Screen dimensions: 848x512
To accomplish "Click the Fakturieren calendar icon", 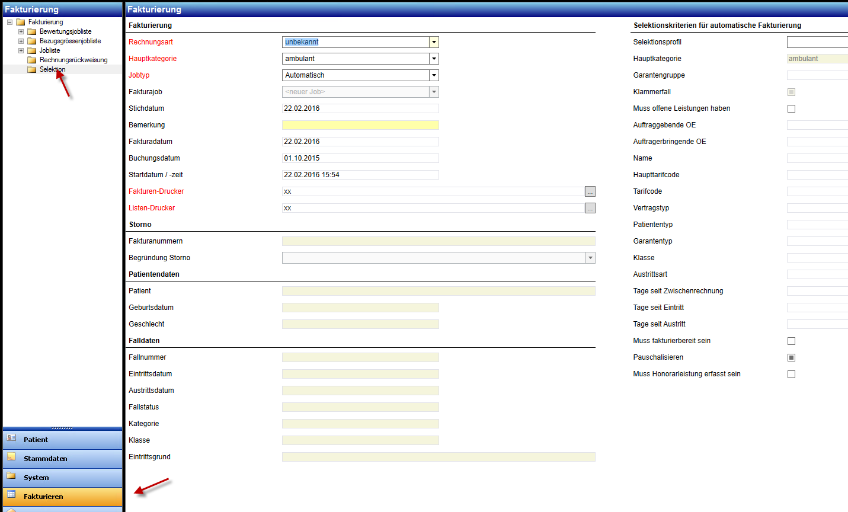I will coord(12,495).
